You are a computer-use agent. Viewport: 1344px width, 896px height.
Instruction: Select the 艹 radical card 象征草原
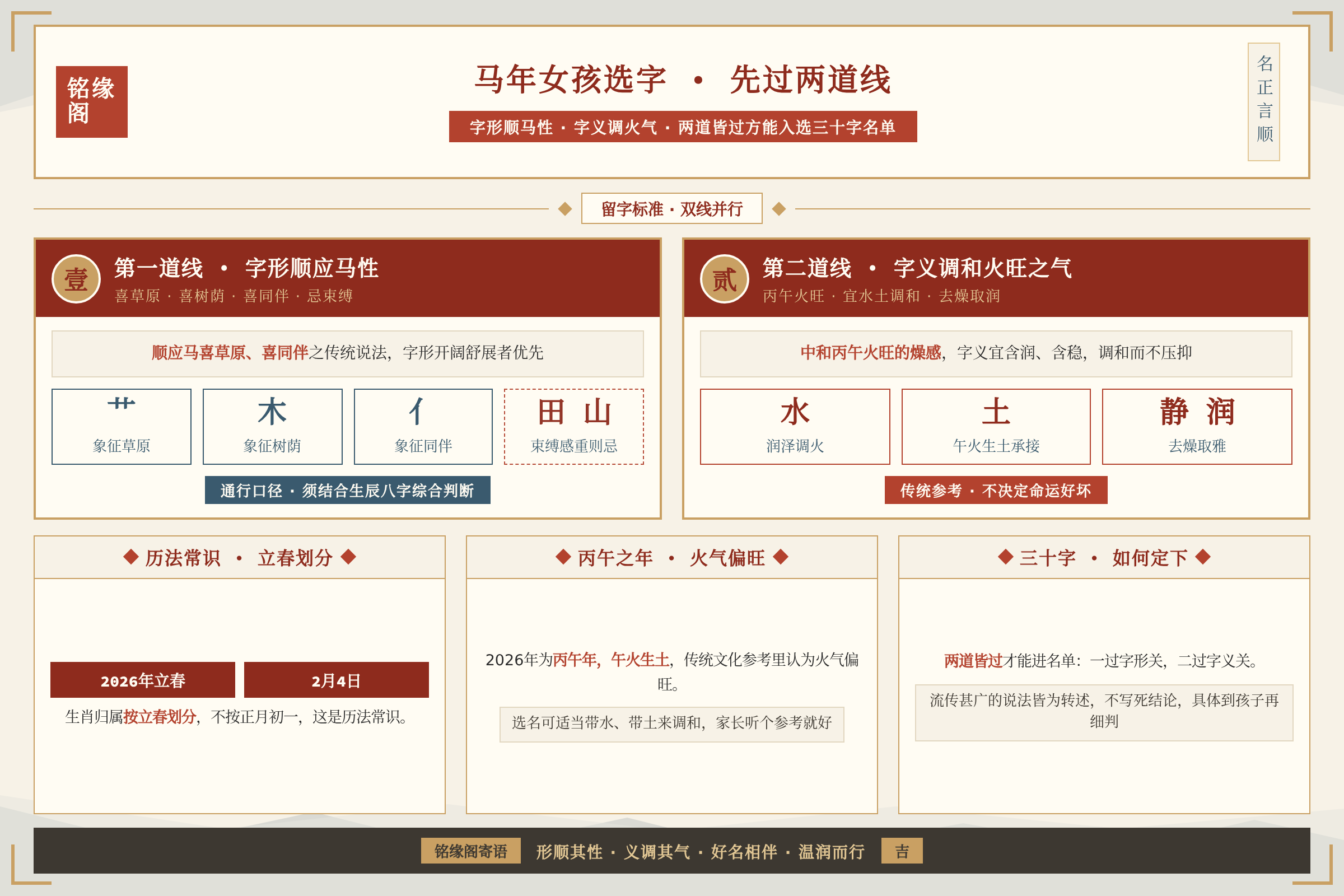click(121, 426)
